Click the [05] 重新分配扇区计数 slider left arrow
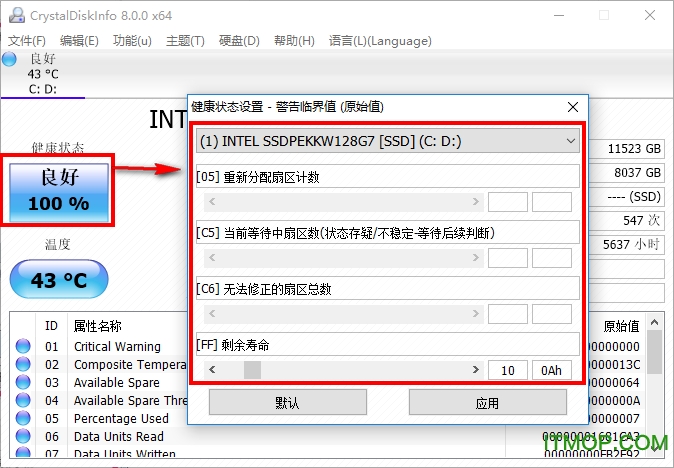674x468 pixels. (212, 202)
